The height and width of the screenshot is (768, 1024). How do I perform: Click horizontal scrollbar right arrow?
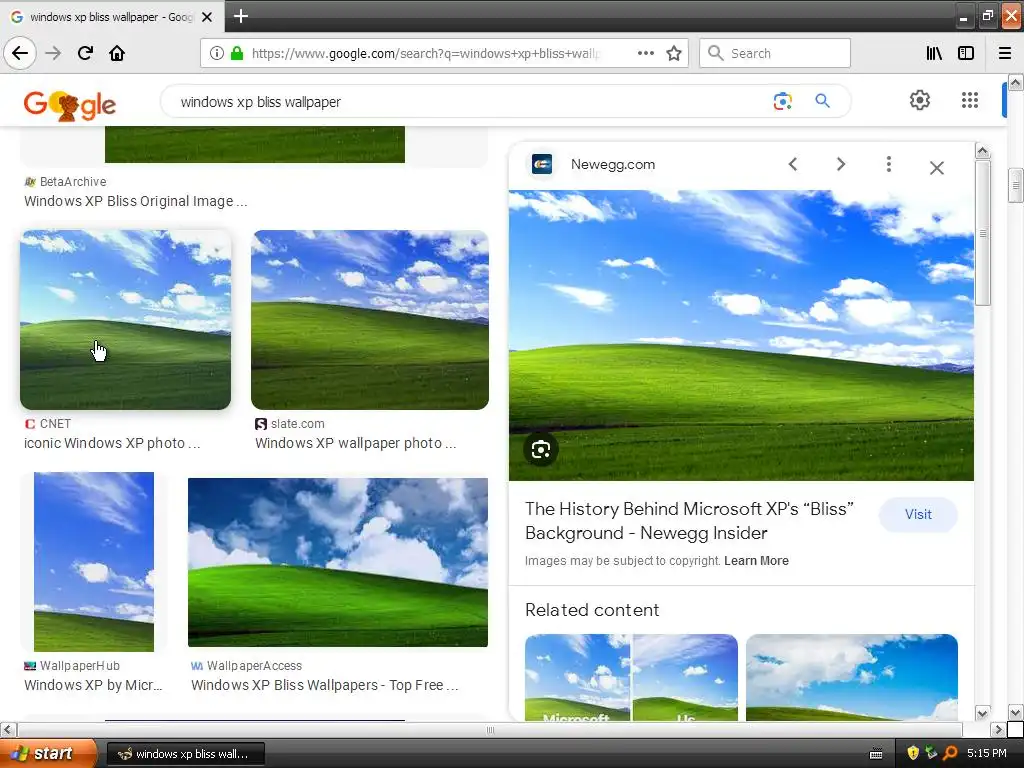[998, 729]
